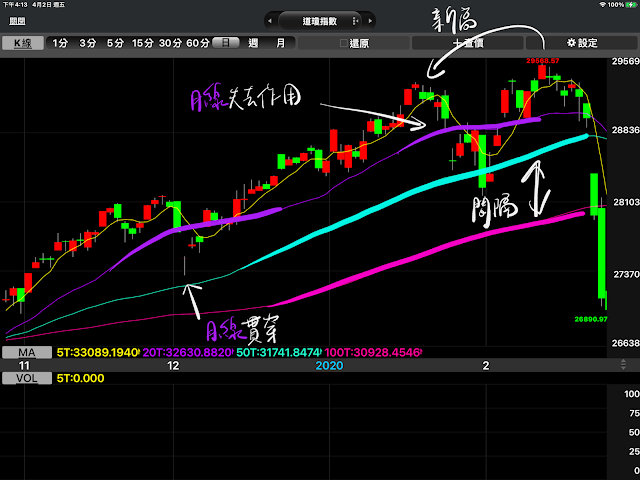Click the 28836 price axis label
This screenshot has height=480, width=640.
[x=625, y=130]
